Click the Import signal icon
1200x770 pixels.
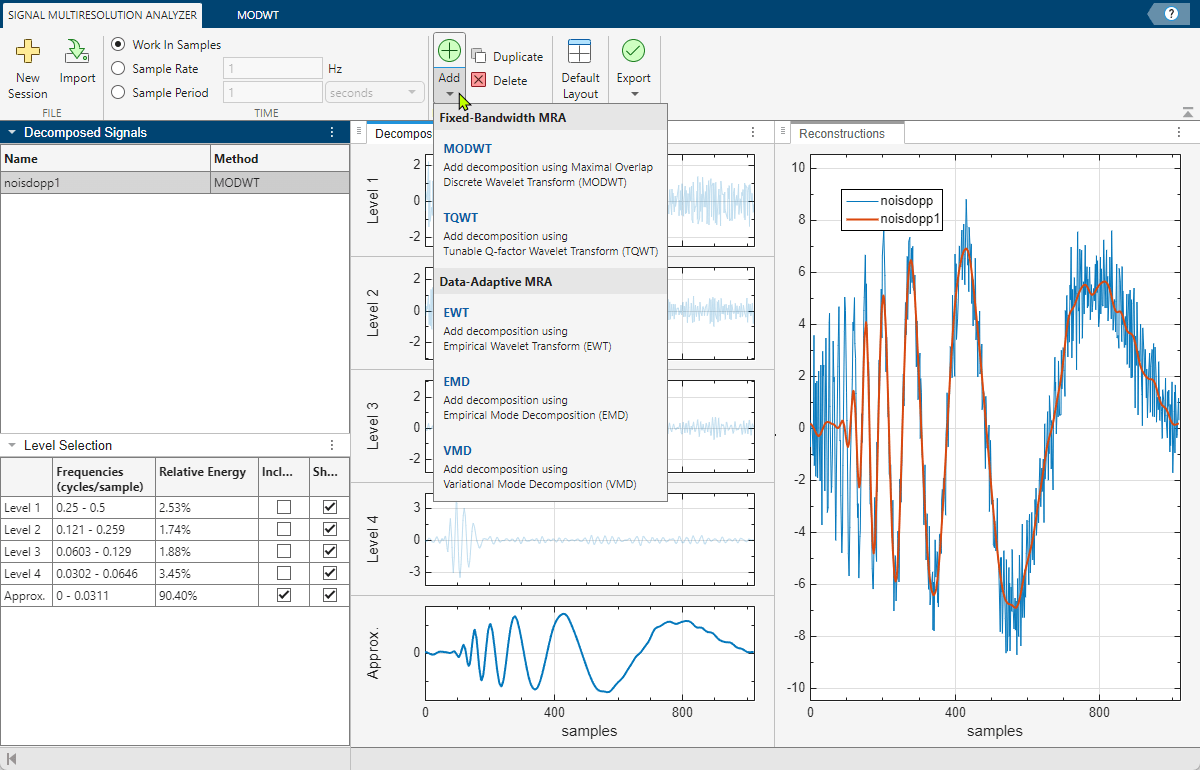tap(77, 52)
